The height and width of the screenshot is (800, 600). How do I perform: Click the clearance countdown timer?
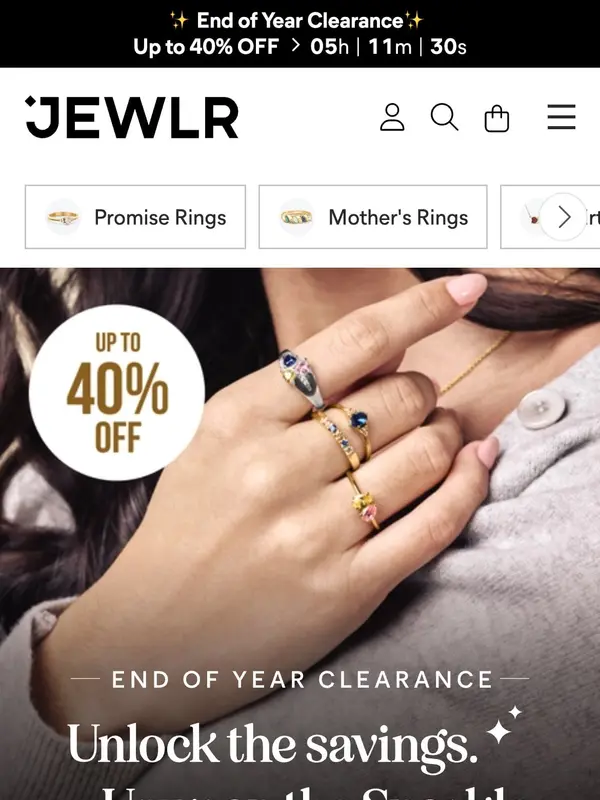point(388,47)
